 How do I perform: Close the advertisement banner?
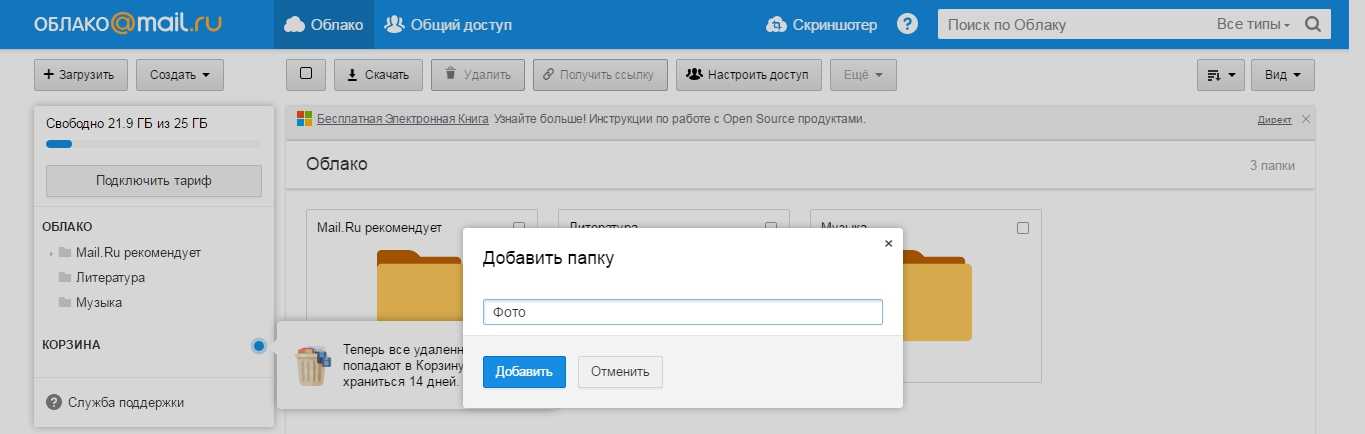point(1305,119)
